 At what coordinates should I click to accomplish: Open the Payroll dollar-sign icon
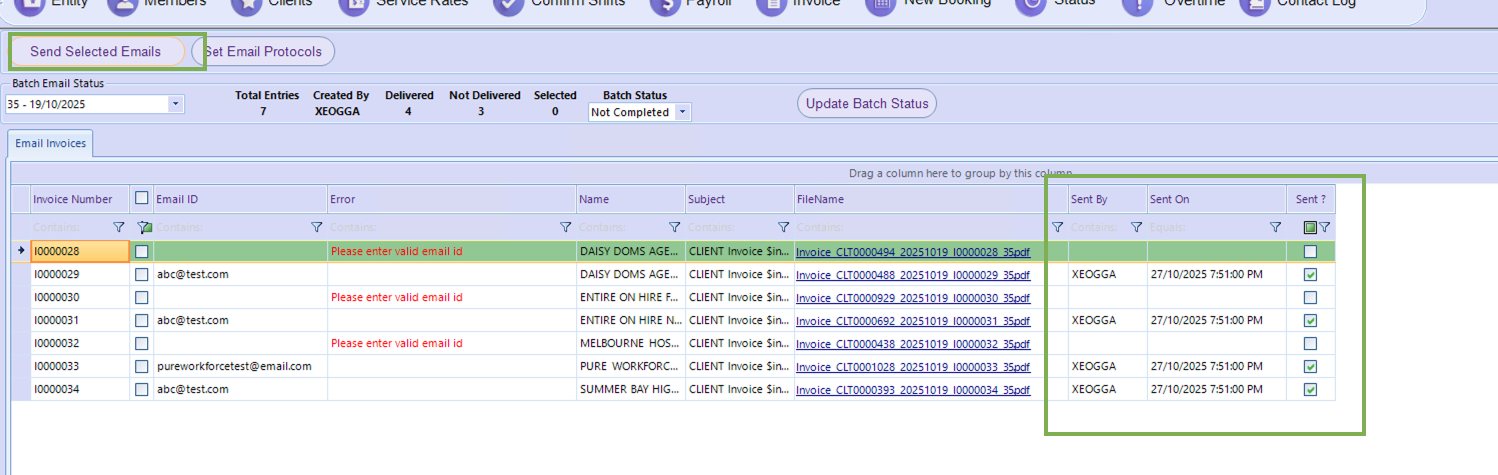click(x=663, y=5)
